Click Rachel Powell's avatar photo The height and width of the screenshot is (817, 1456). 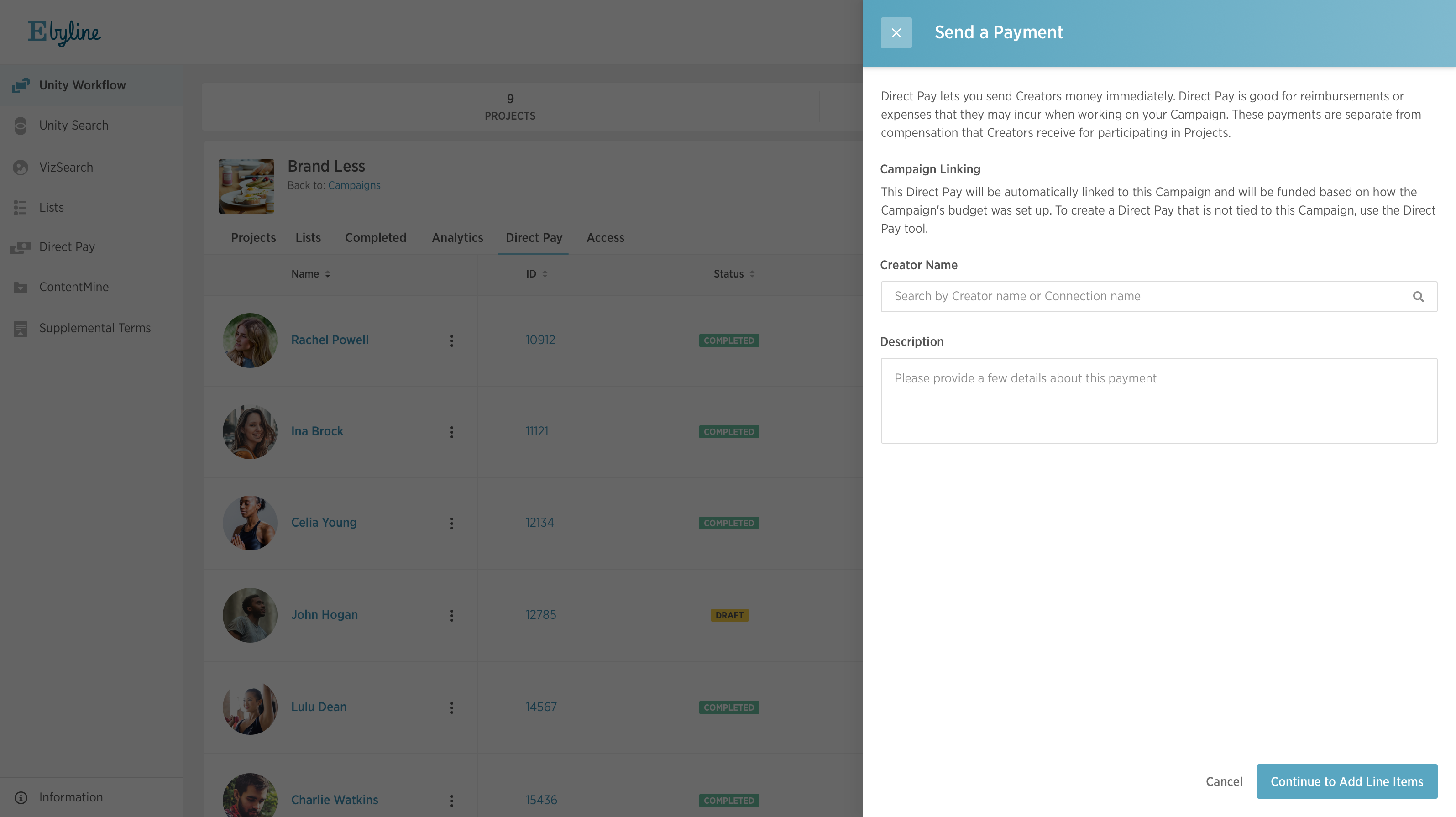tap(250, 340)
